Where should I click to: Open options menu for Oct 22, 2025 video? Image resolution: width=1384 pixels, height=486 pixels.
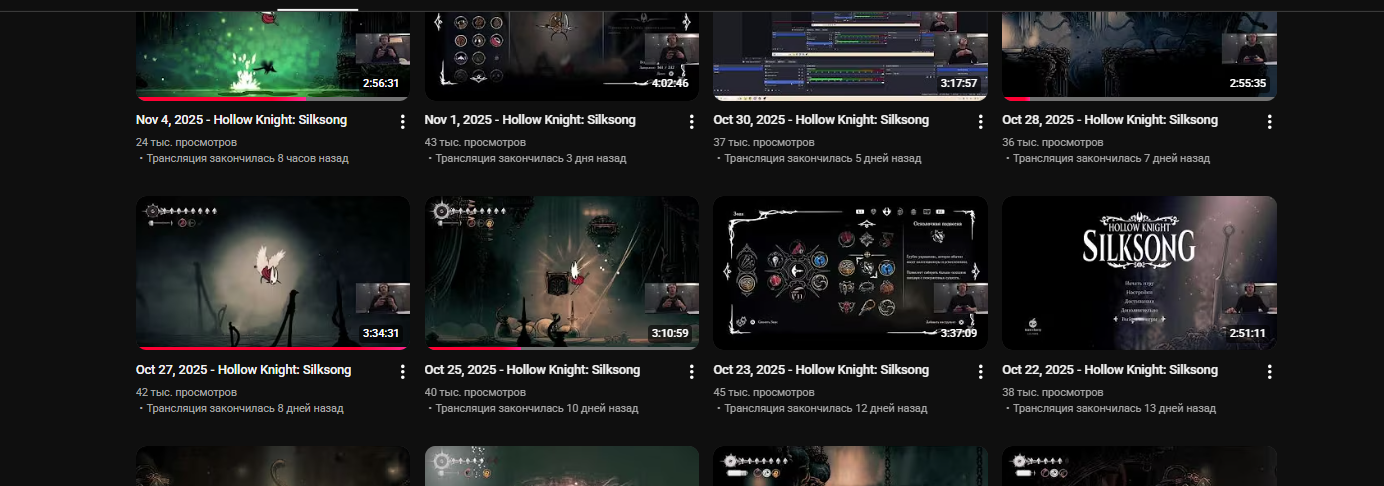[x=1269, y=372]
